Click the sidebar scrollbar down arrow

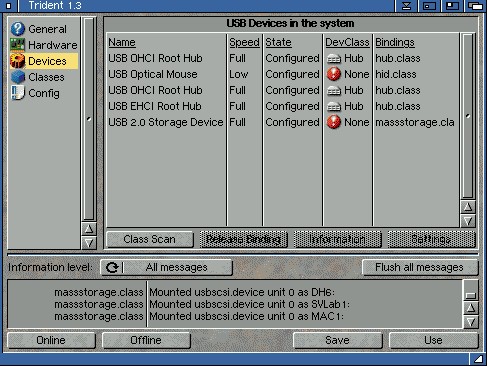coord(89,243)
